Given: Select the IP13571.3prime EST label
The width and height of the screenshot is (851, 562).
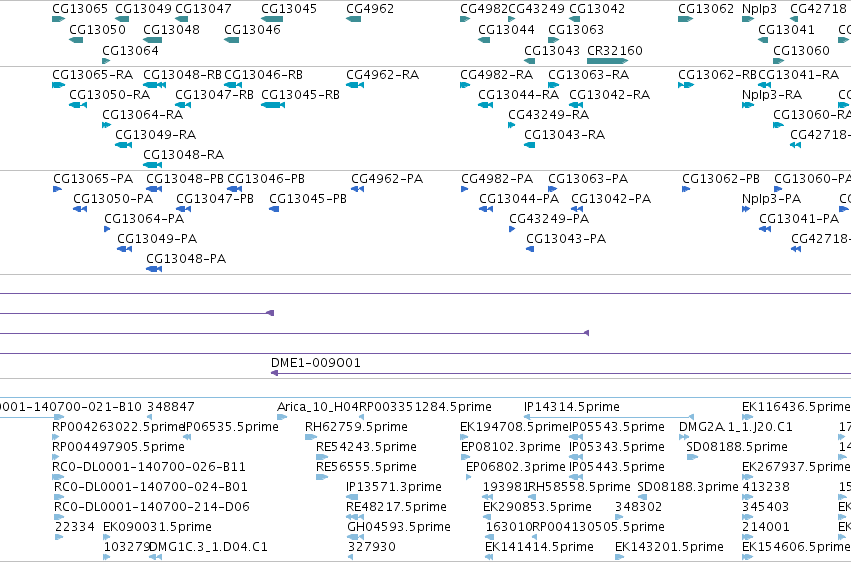Looking at the screenshot, I should coord(394,487).
